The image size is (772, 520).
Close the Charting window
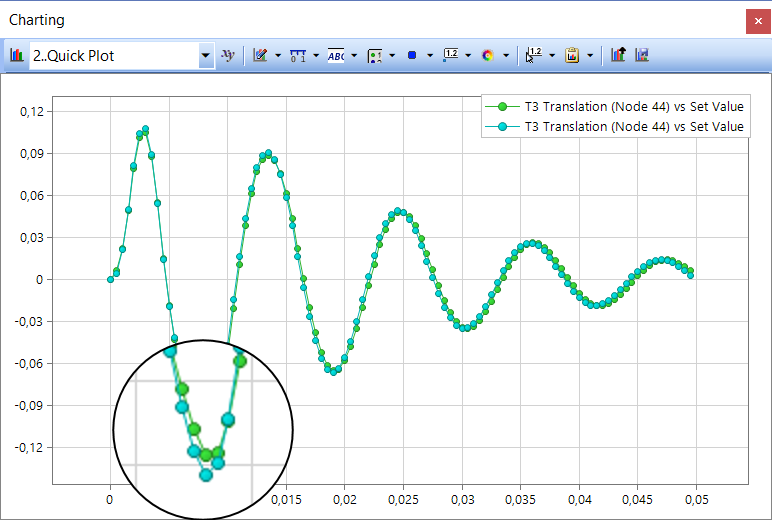pyautogui.click(x=758, y=22)
